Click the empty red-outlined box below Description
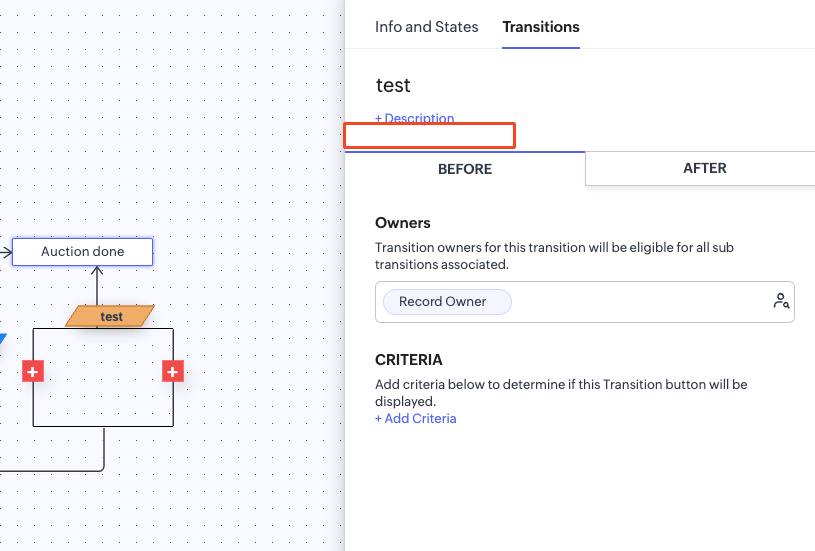Image resolution: width=815 pixels, height=551 pixels. pyautogui.click(x=429, y=135)
